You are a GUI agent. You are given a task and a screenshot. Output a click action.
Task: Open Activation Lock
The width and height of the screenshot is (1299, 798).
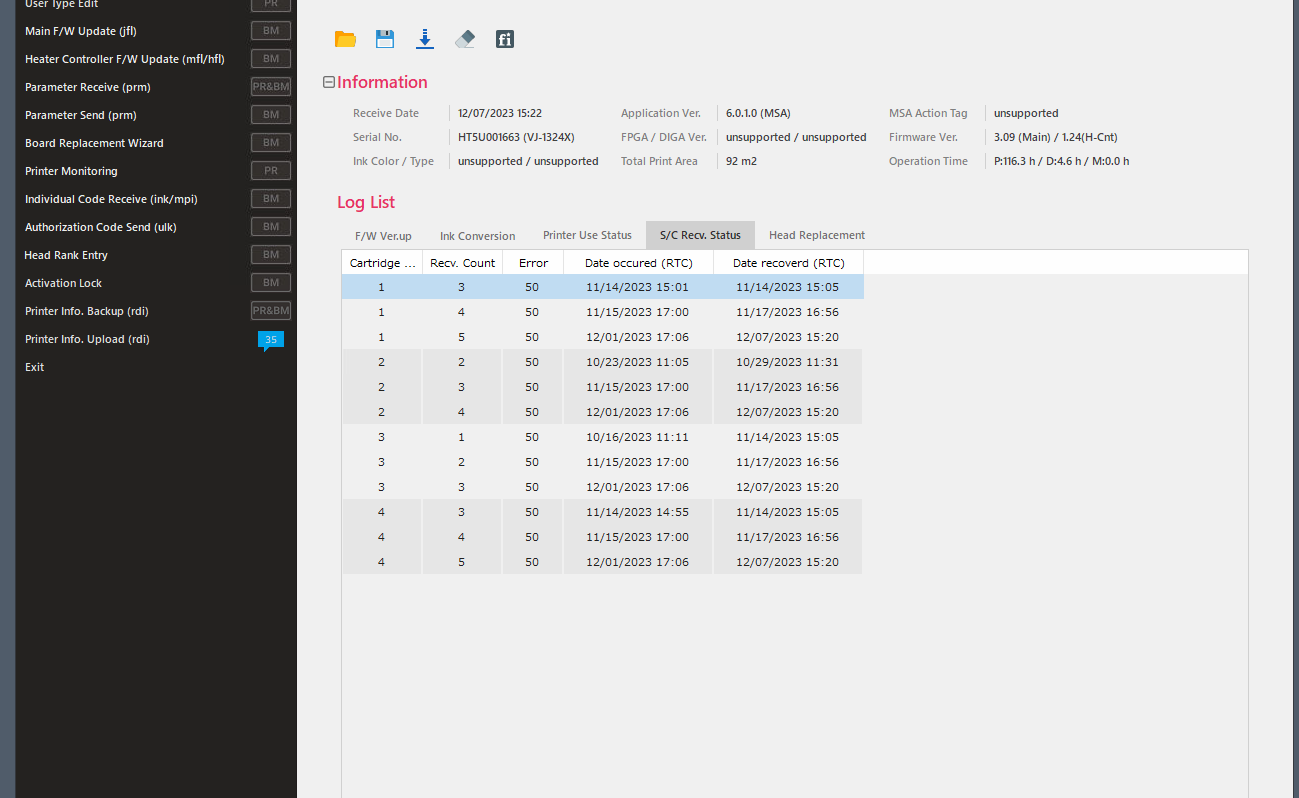[x=64, y=283]
